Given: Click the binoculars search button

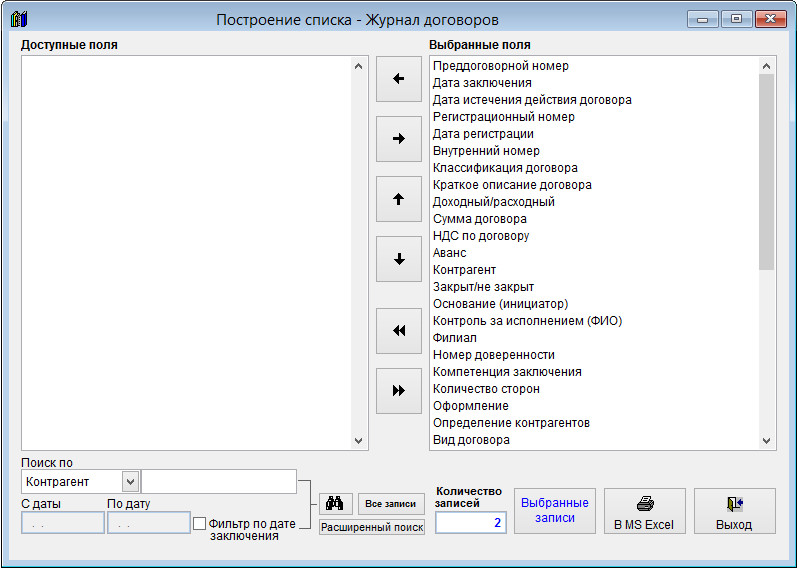Looking at the screenshot, I should 335,503.
